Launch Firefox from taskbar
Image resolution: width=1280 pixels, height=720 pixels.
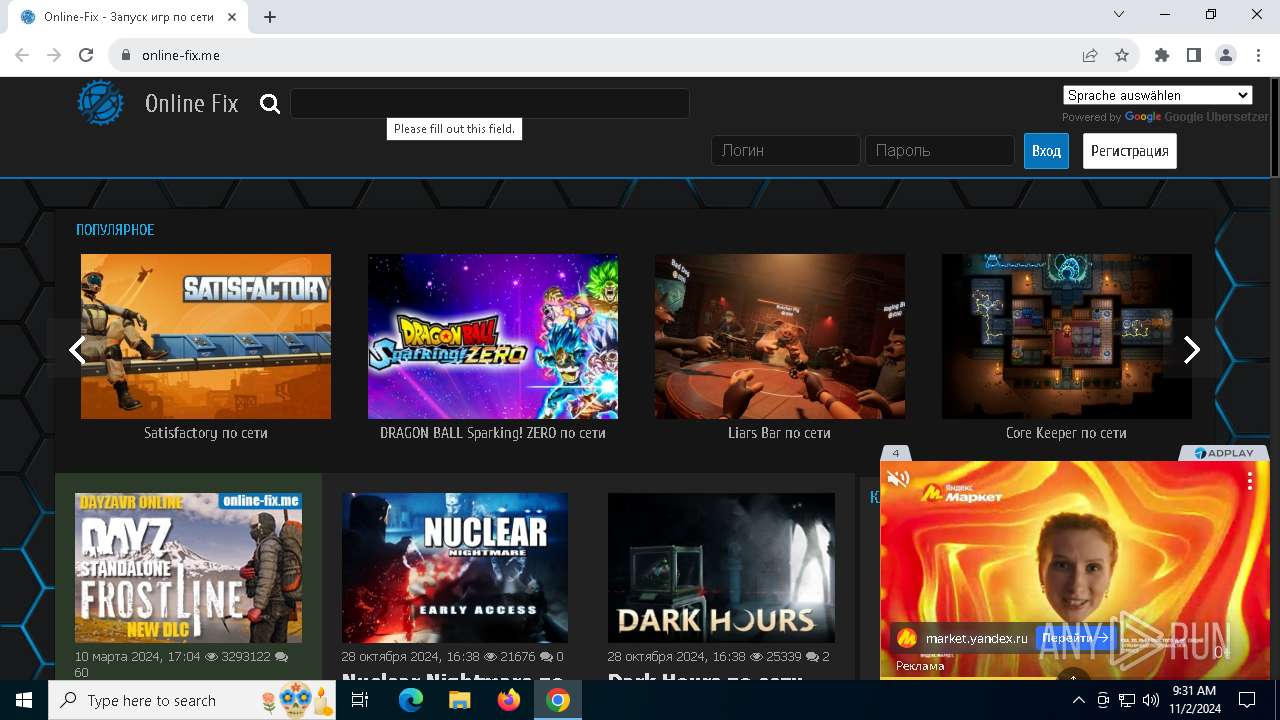[508, 700]
